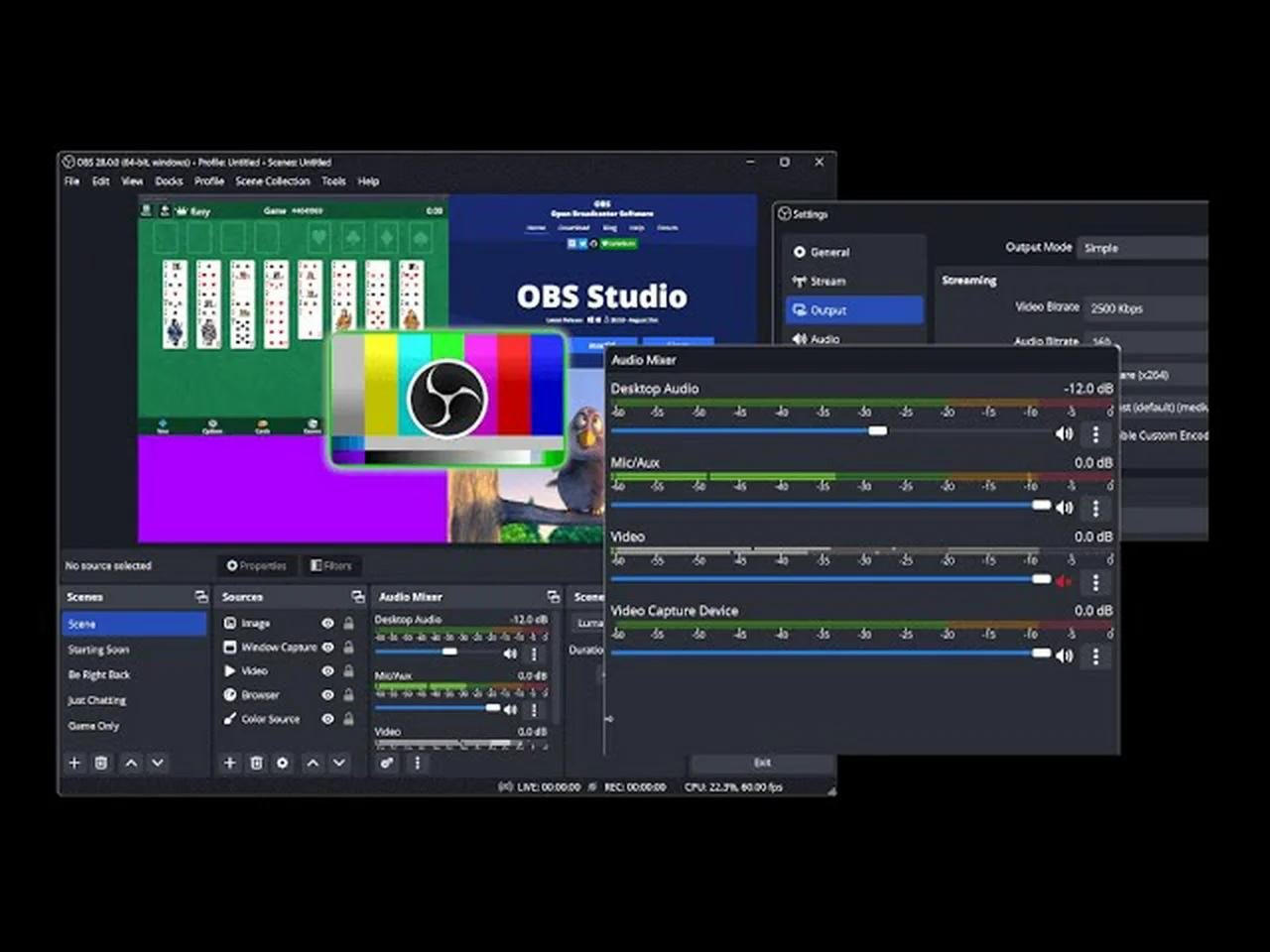Image resolution: width=1270 pixels, height=952 pixels.
Task: Undock the Scenes panel using float icon
Action: pyautogui.click(x=201, y=597)
